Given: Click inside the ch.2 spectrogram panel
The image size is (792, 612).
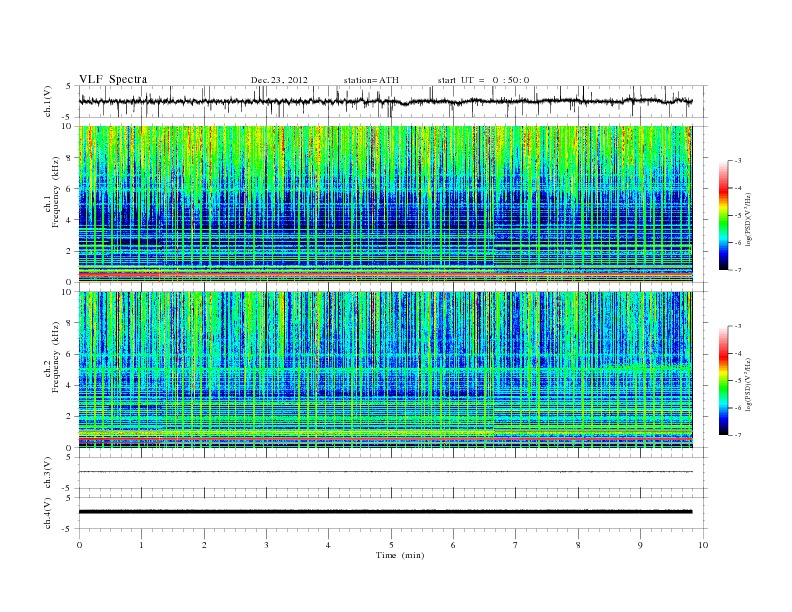Looking at the screenshot, I should coord(385,370).
